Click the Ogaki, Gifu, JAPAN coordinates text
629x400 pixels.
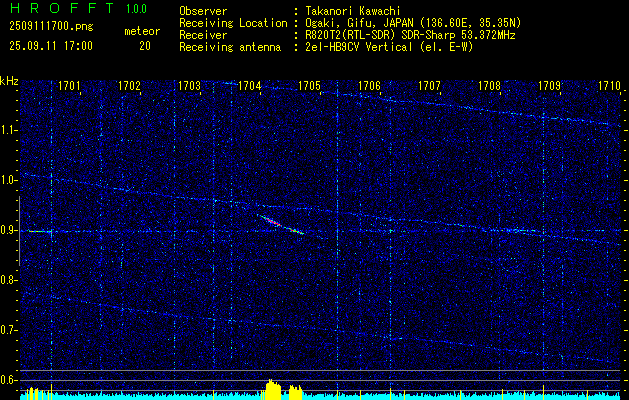pos(413,23)
